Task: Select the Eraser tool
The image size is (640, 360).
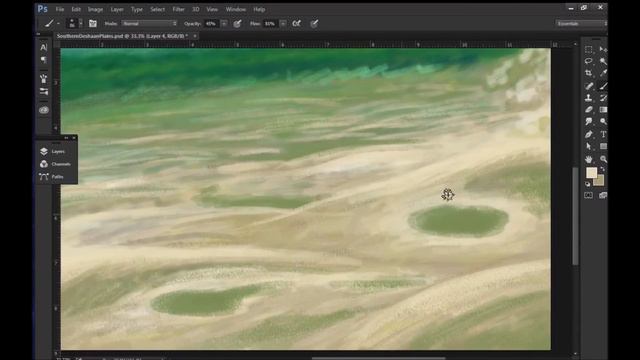Action: (x=589, y=109)
